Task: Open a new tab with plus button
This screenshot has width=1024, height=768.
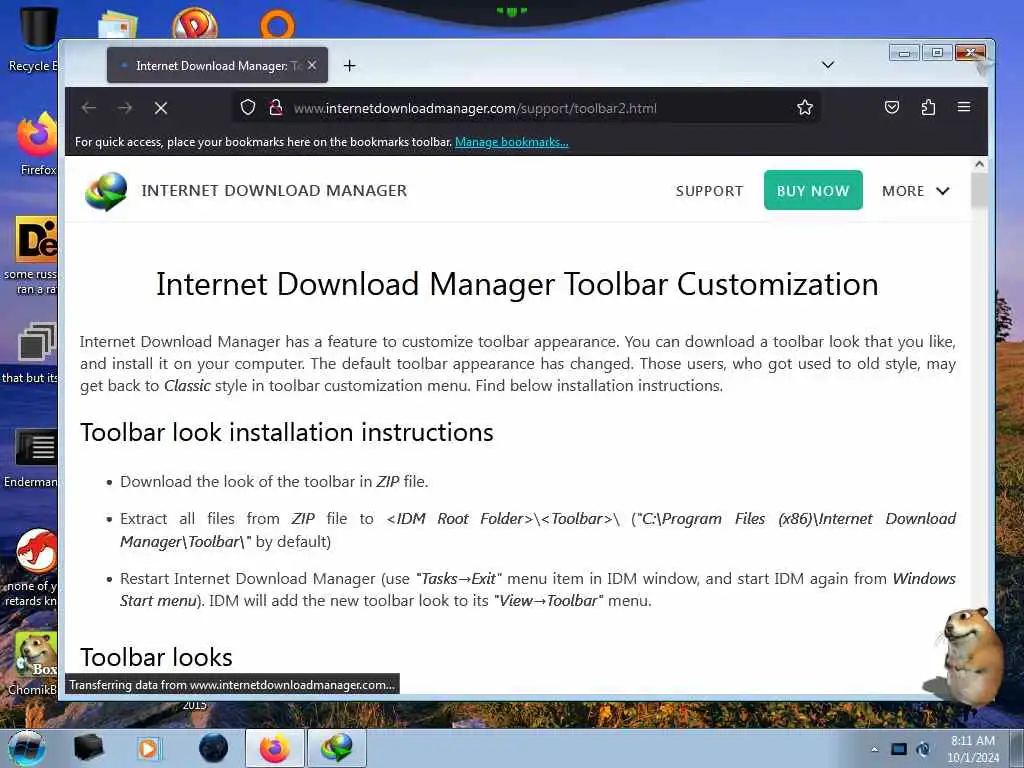Action: (349, 65)
